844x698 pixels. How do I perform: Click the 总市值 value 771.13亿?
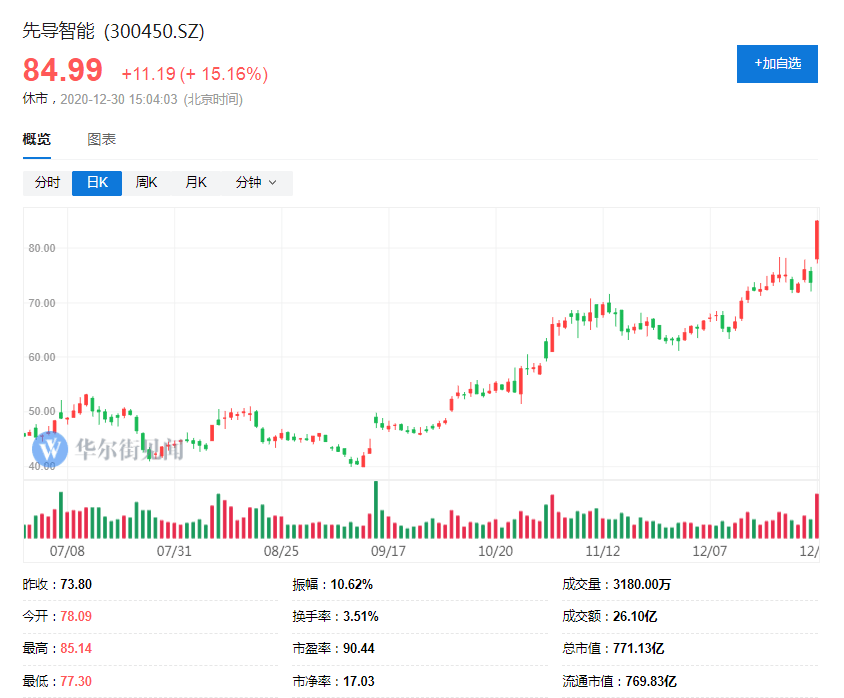click(x=638, y=648)
